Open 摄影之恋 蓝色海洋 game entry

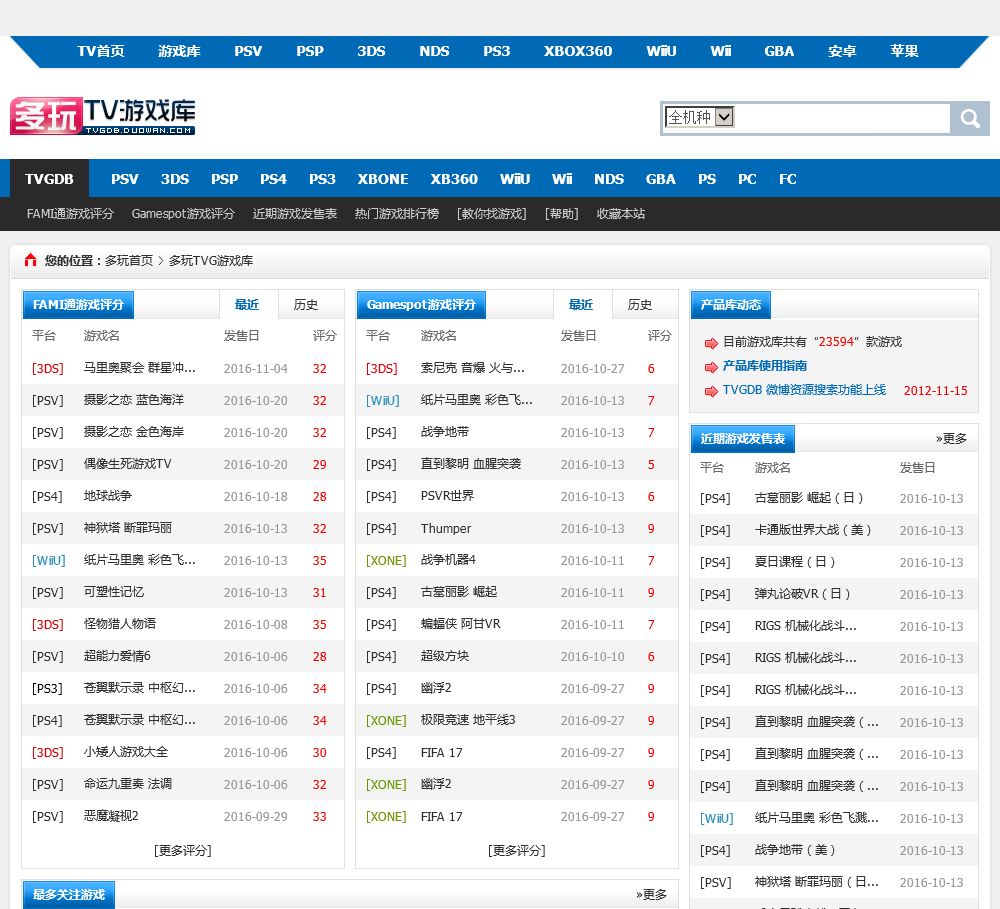pyautogui.click(x=134, y=400)
